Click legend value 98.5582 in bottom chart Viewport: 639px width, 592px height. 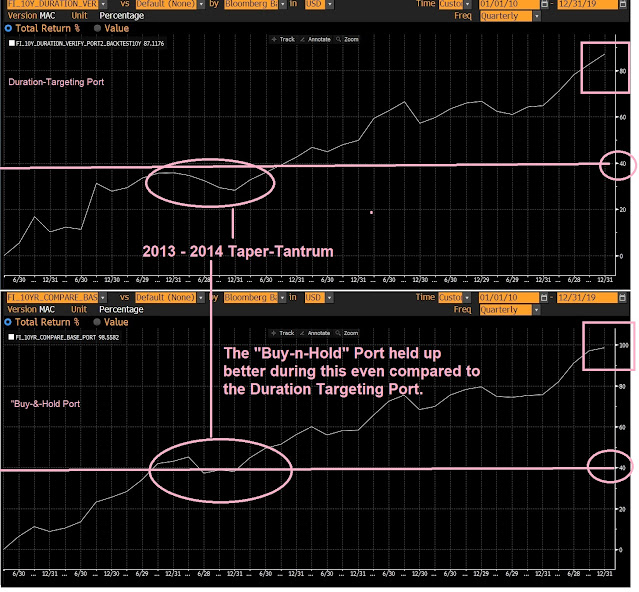[109, 337]
